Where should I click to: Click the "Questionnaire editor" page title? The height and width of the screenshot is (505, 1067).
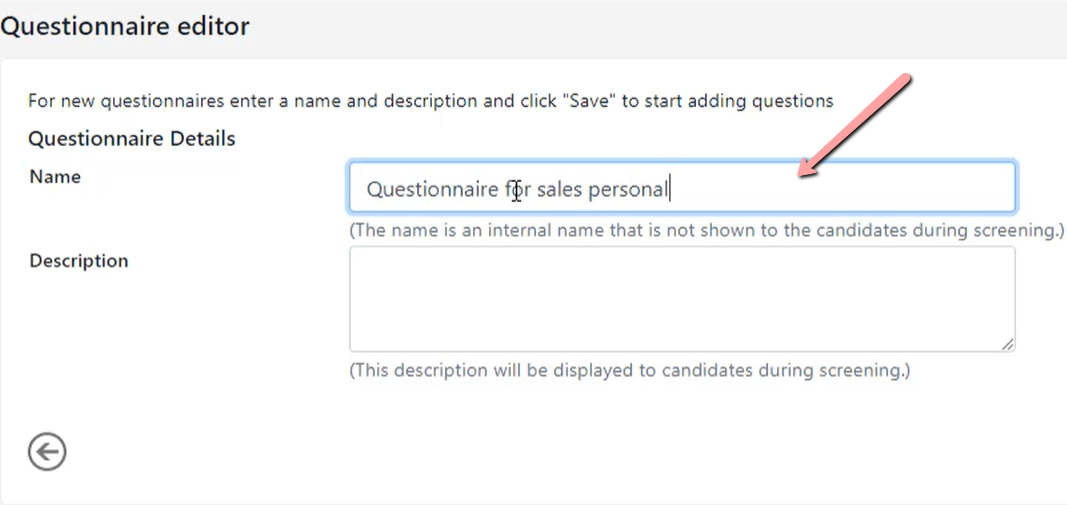click(125, 26)
